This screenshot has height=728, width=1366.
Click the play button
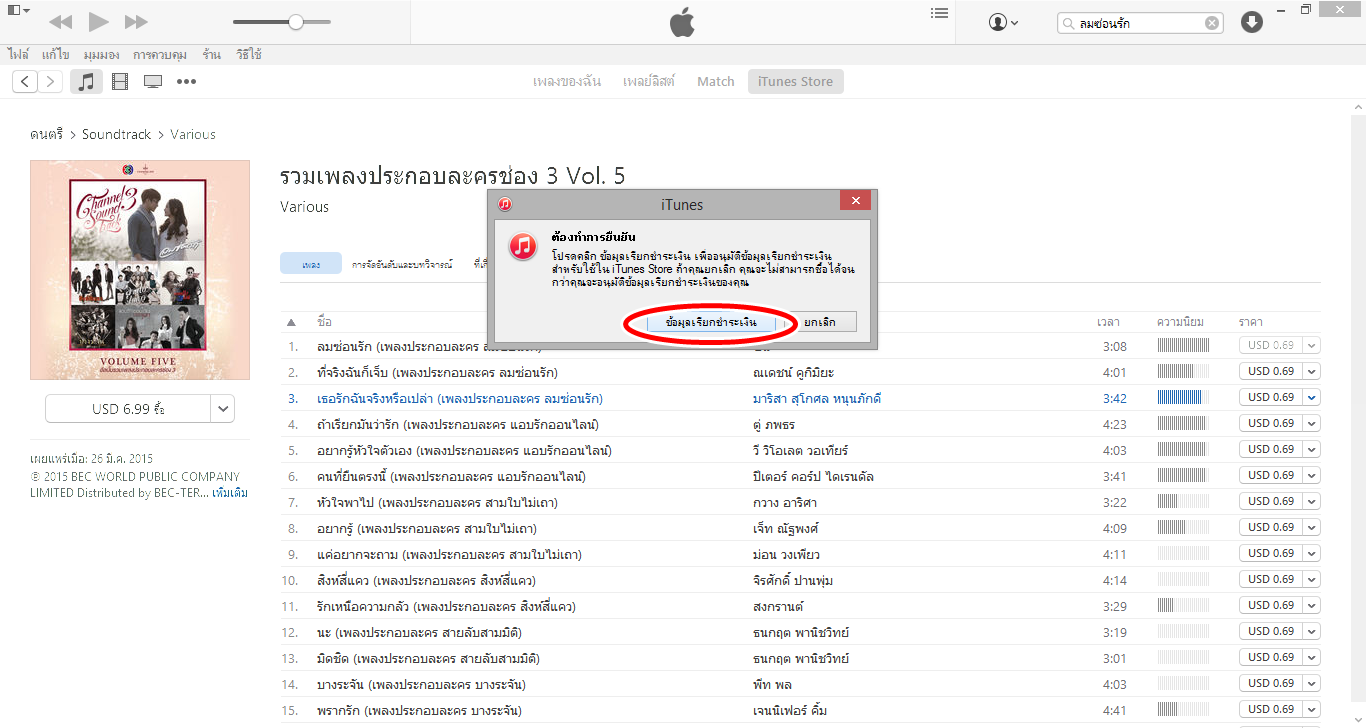(x=98, y=21)
